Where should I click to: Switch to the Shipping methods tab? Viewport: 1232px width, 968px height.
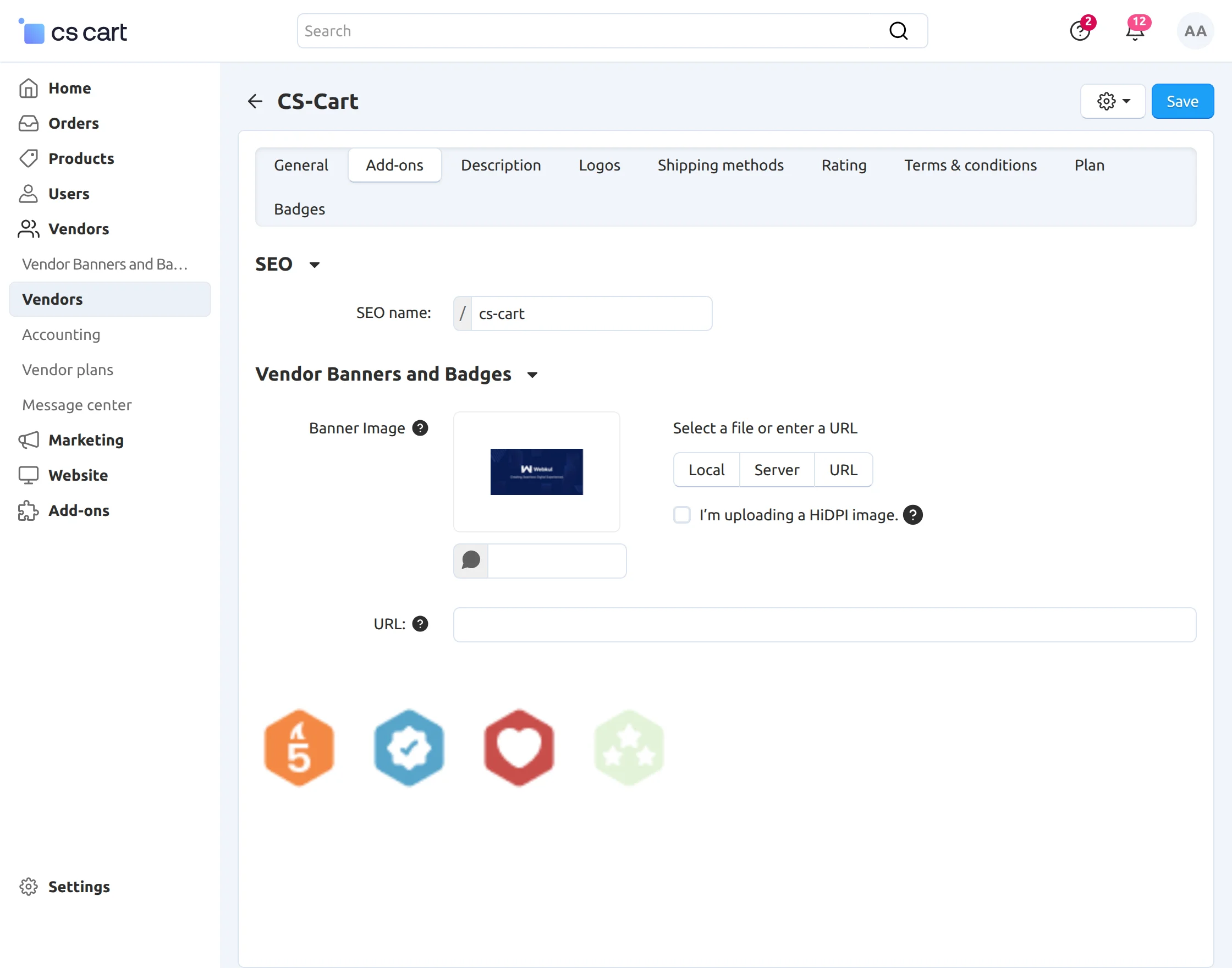coord(721,165)
